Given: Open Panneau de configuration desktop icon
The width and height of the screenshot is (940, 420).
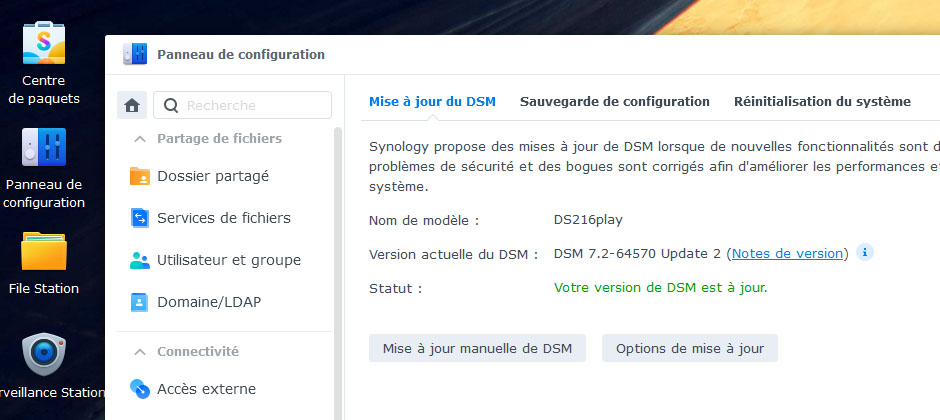Looking at the screenshot, I should tap(44, 147).
